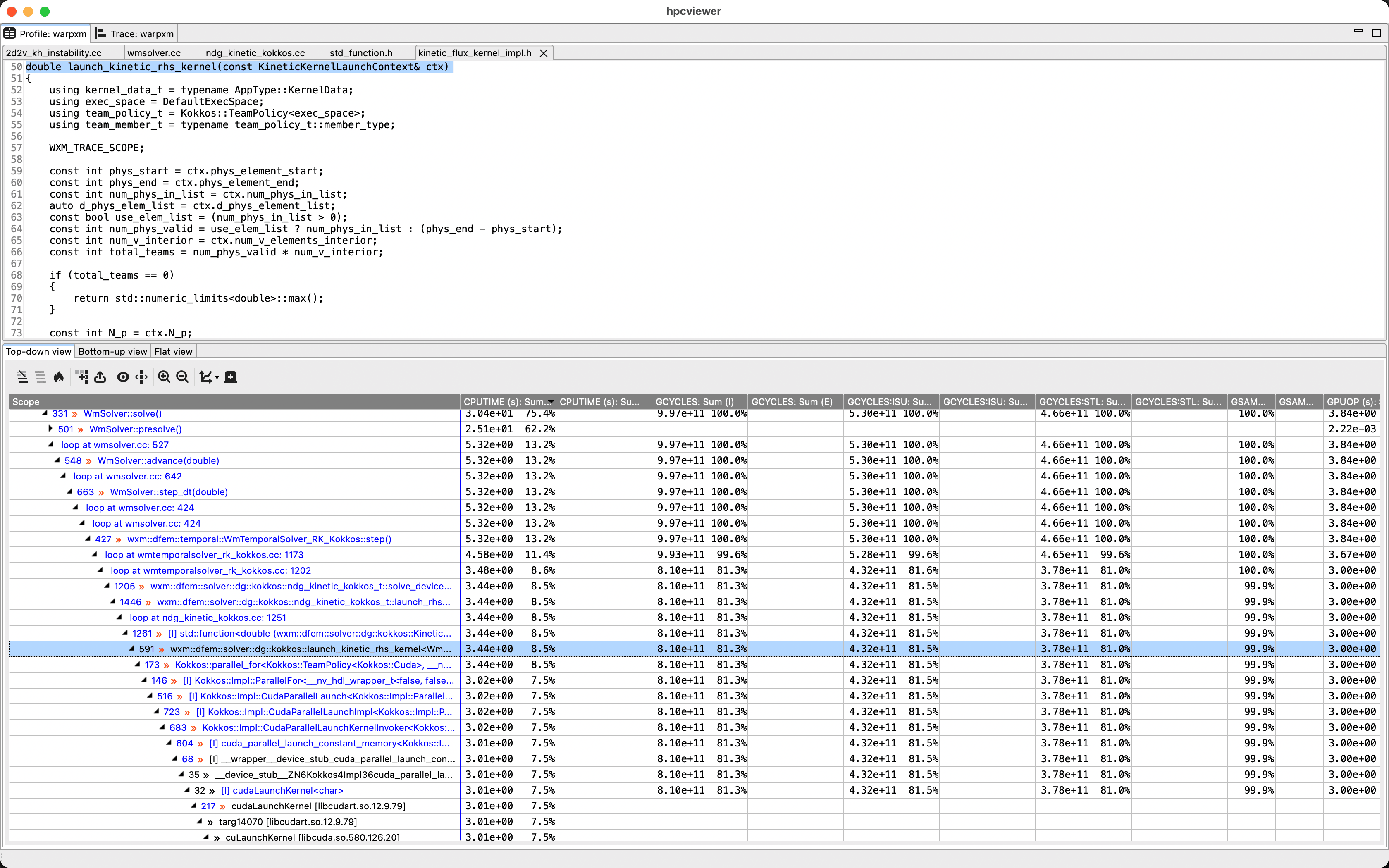Click first GCYCLES:ISU column header
This screenshot has height=868, width=1389.
[891, 402]
